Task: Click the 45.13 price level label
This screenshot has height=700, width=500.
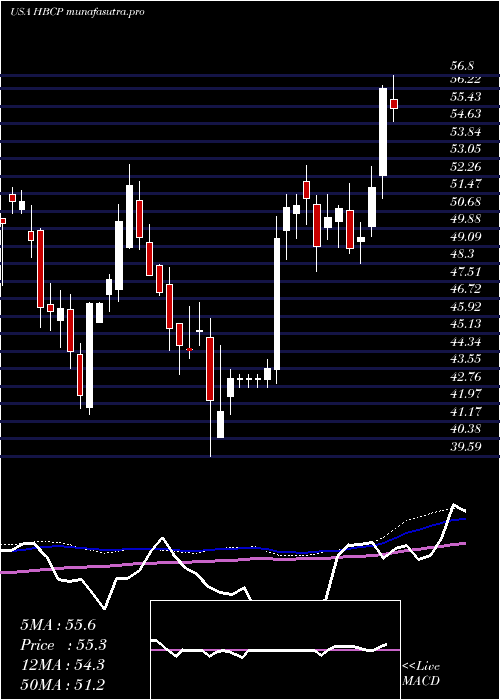Action: (465, 324)
